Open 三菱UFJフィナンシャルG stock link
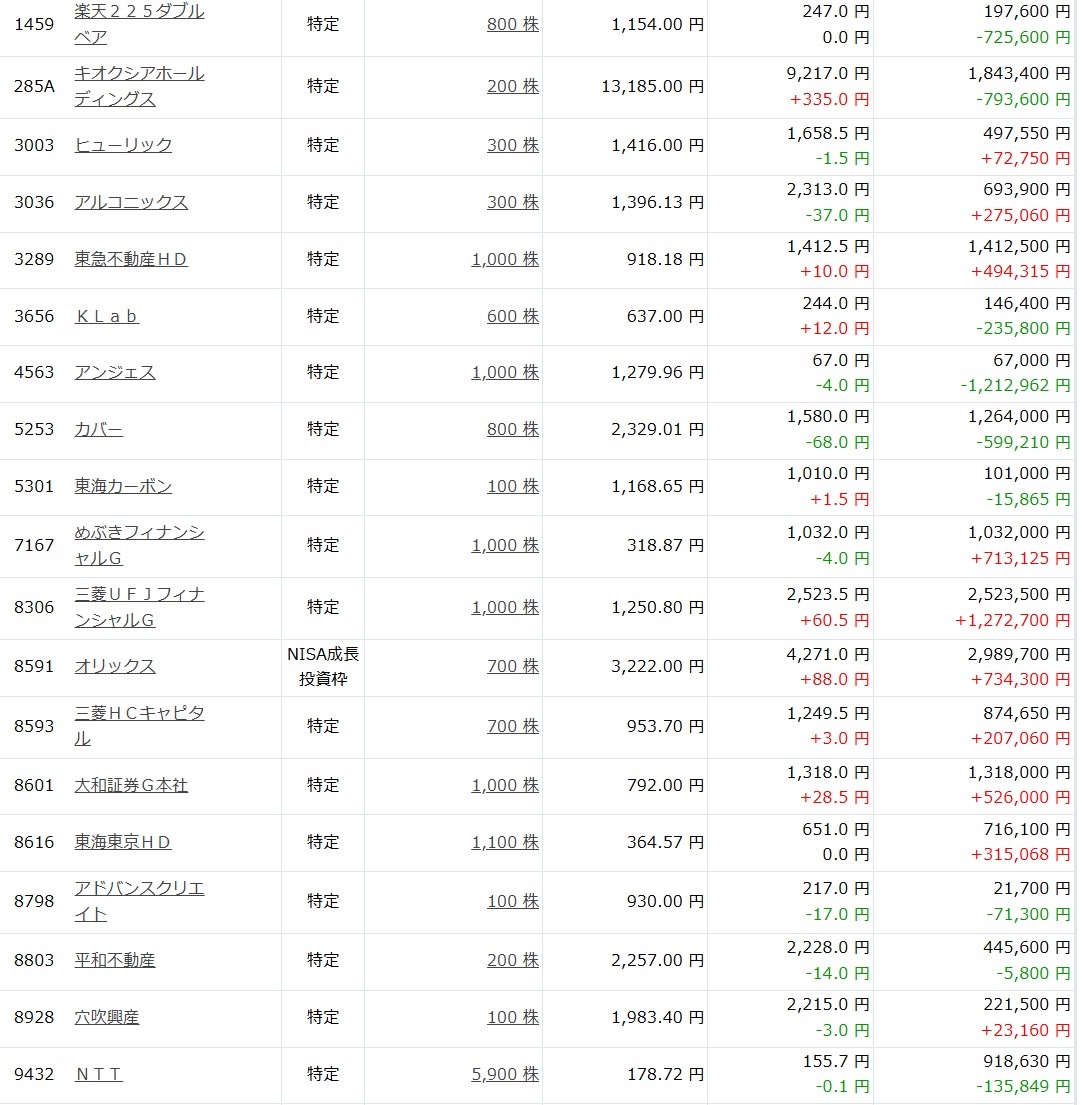Image resolution: width=1082 pixels, height=1105 pixels. click(x=139, y=595)
